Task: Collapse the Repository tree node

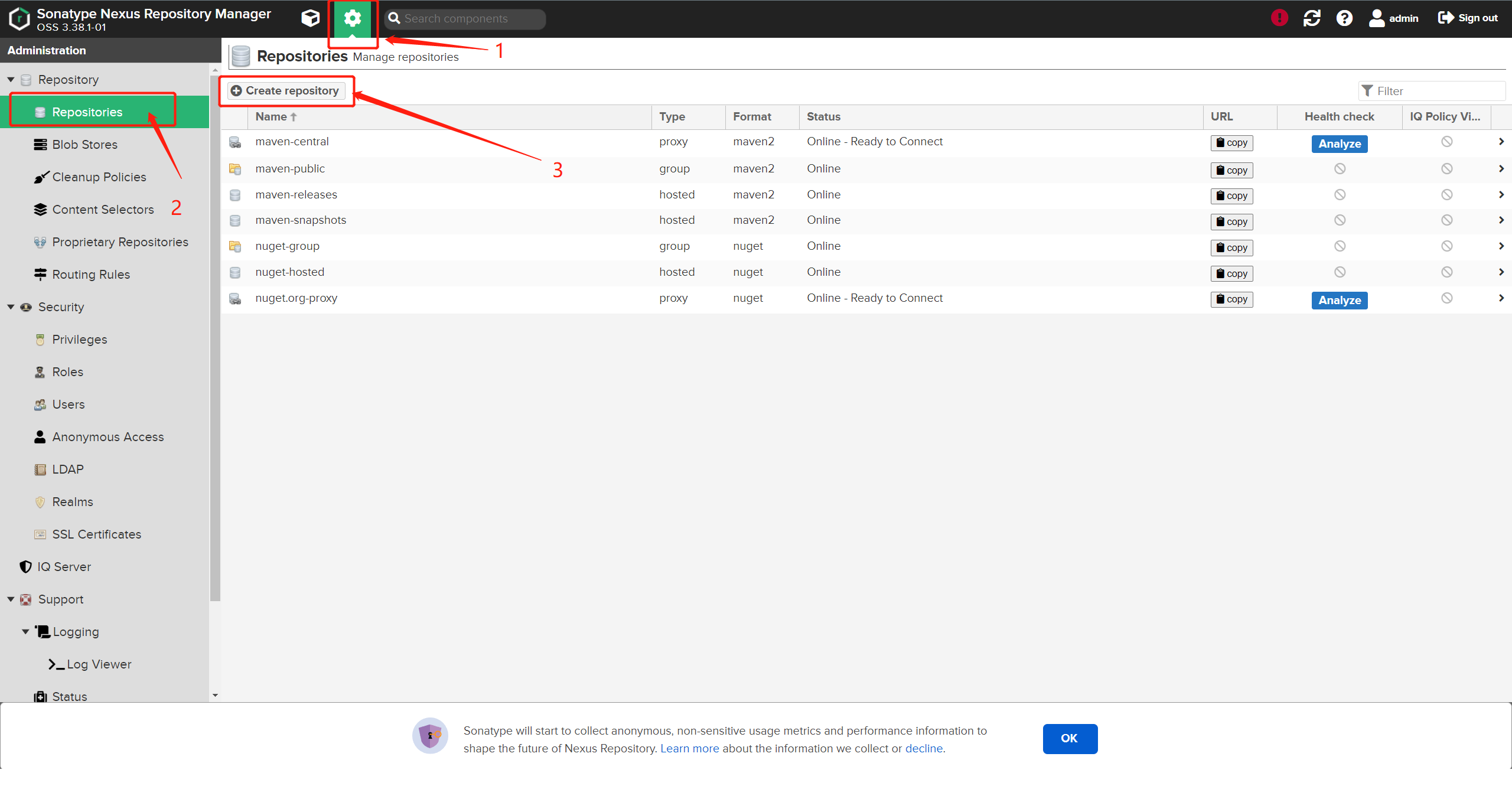Action: 11,79
